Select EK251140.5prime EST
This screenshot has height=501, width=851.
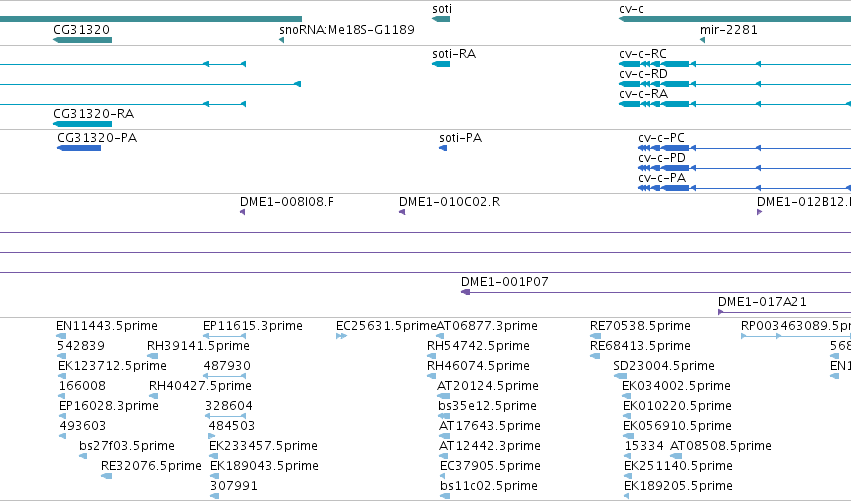(x=628, y=476)
